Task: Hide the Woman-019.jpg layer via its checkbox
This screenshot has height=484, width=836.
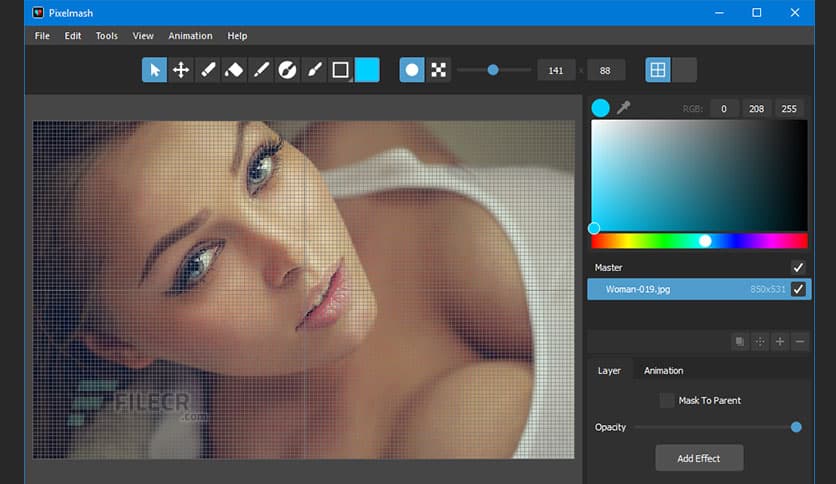Action: [x=798, y=289]
